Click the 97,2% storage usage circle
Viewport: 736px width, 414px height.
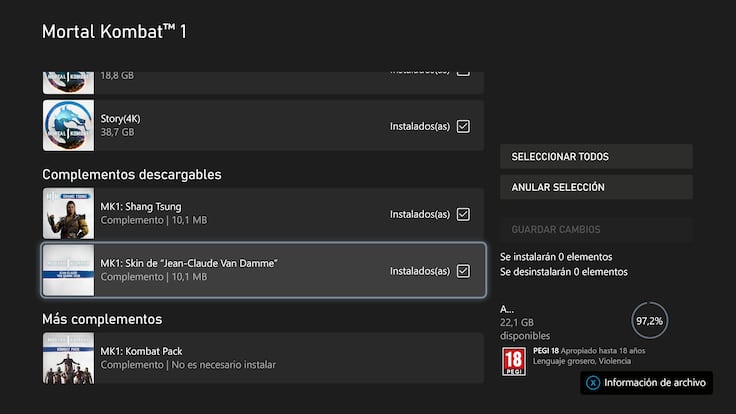point(649,322)
